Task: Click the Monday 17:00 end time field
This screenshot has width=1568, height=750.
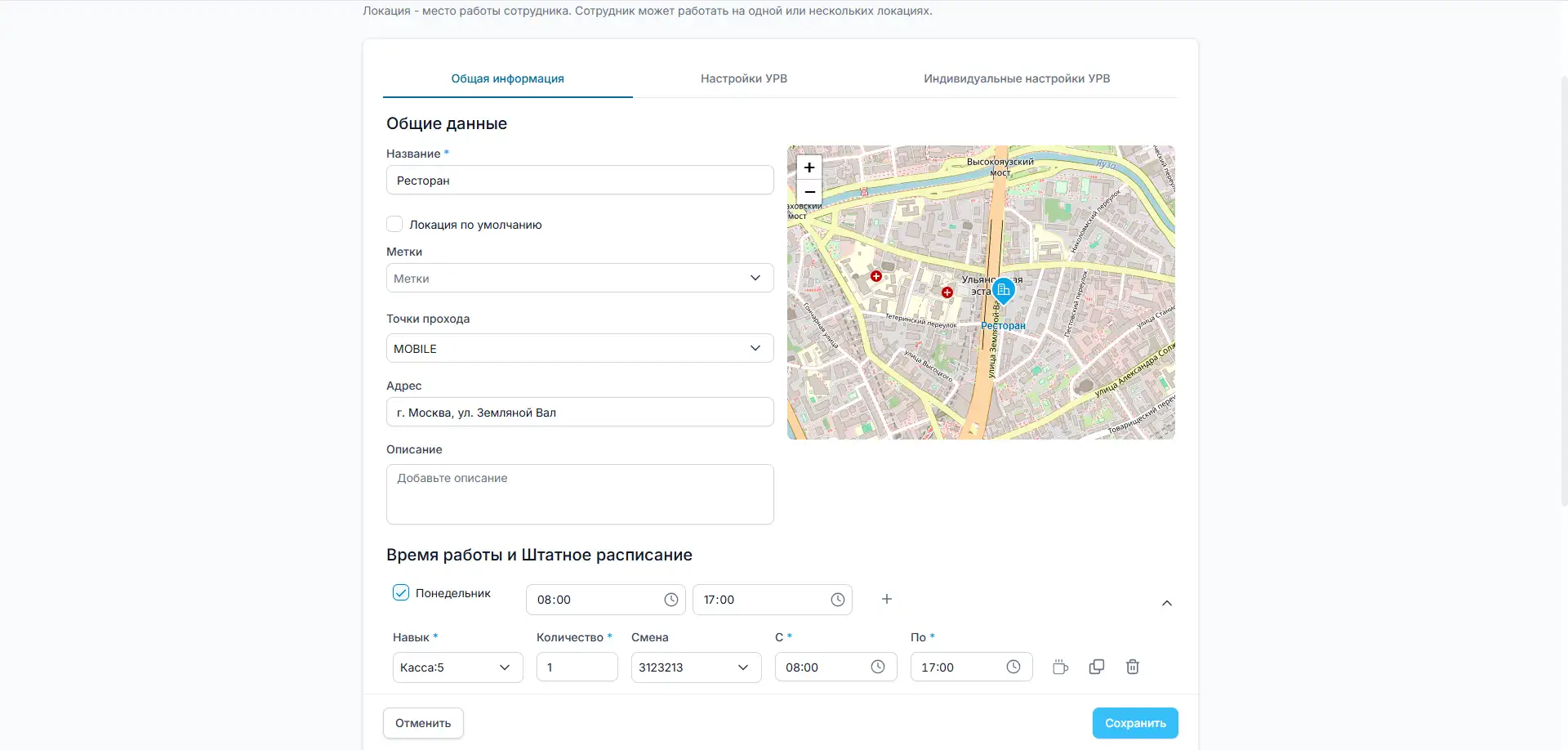Action: point(772,600)
